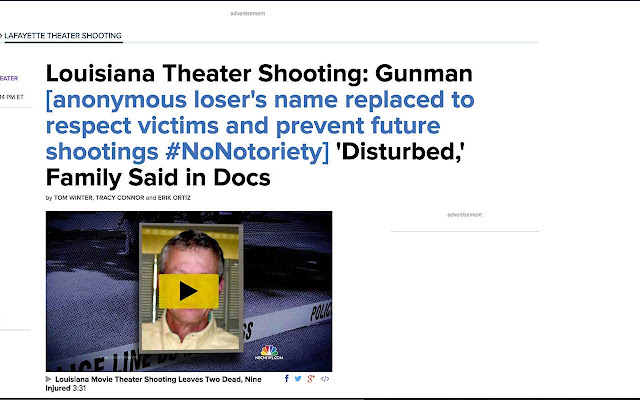The image size is (640, 400).
Task: Share the video on Twitter
Action: 299,379
